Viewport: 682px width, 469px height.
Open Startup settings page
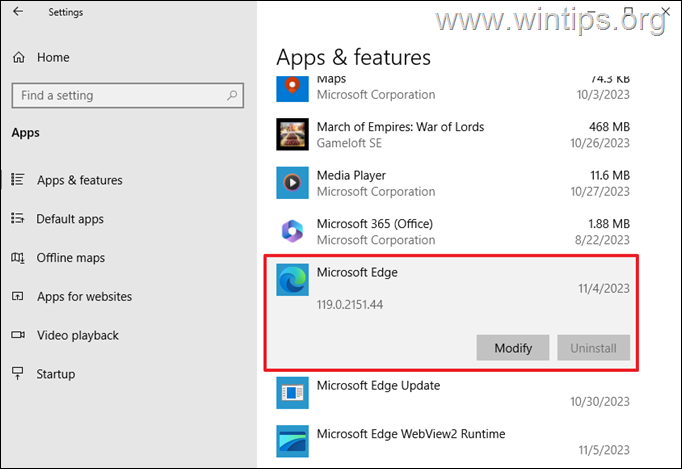[56, 374]
